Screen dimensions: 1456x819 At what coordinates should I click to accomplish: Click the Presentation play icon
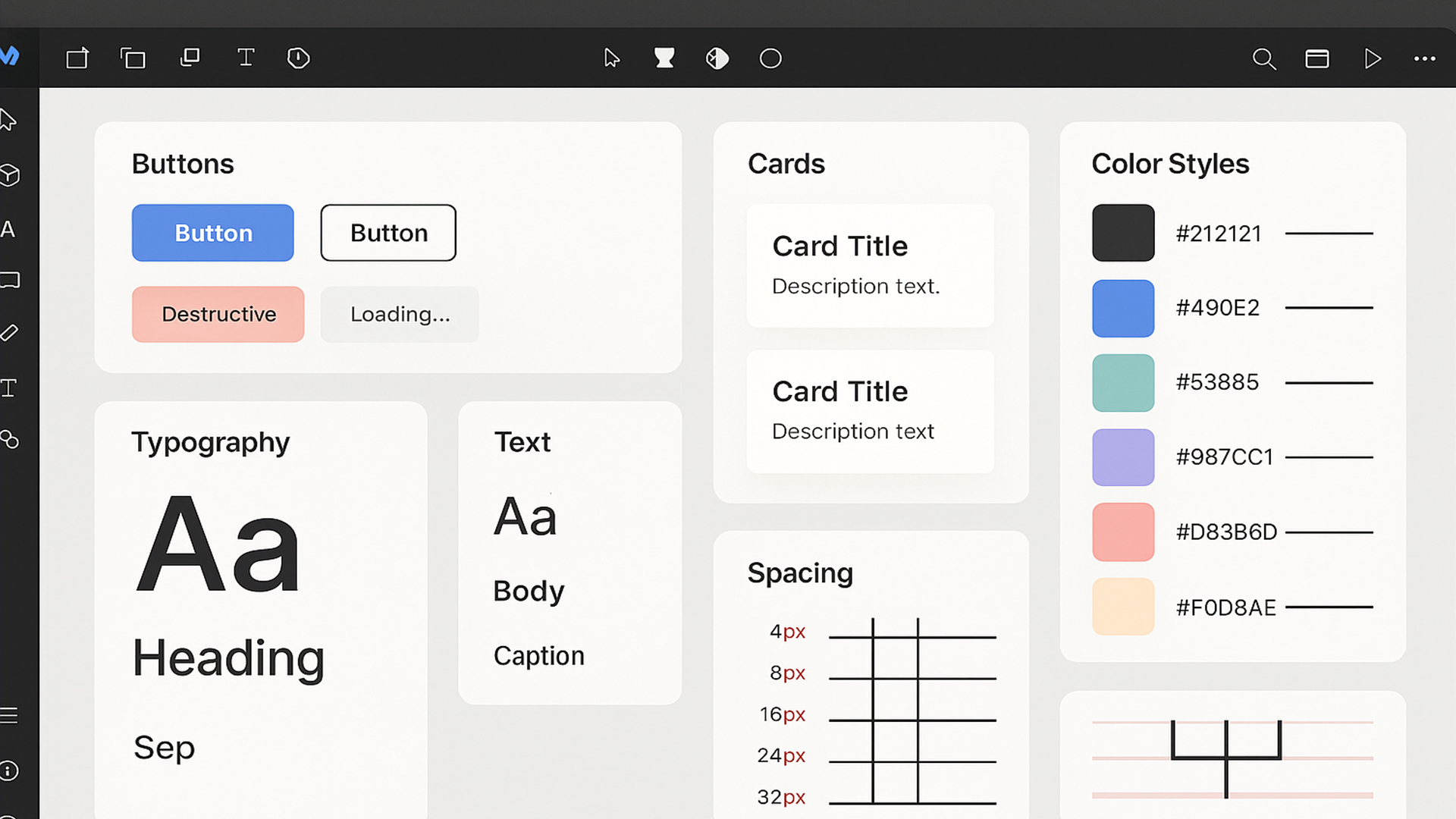[1373, 58]
